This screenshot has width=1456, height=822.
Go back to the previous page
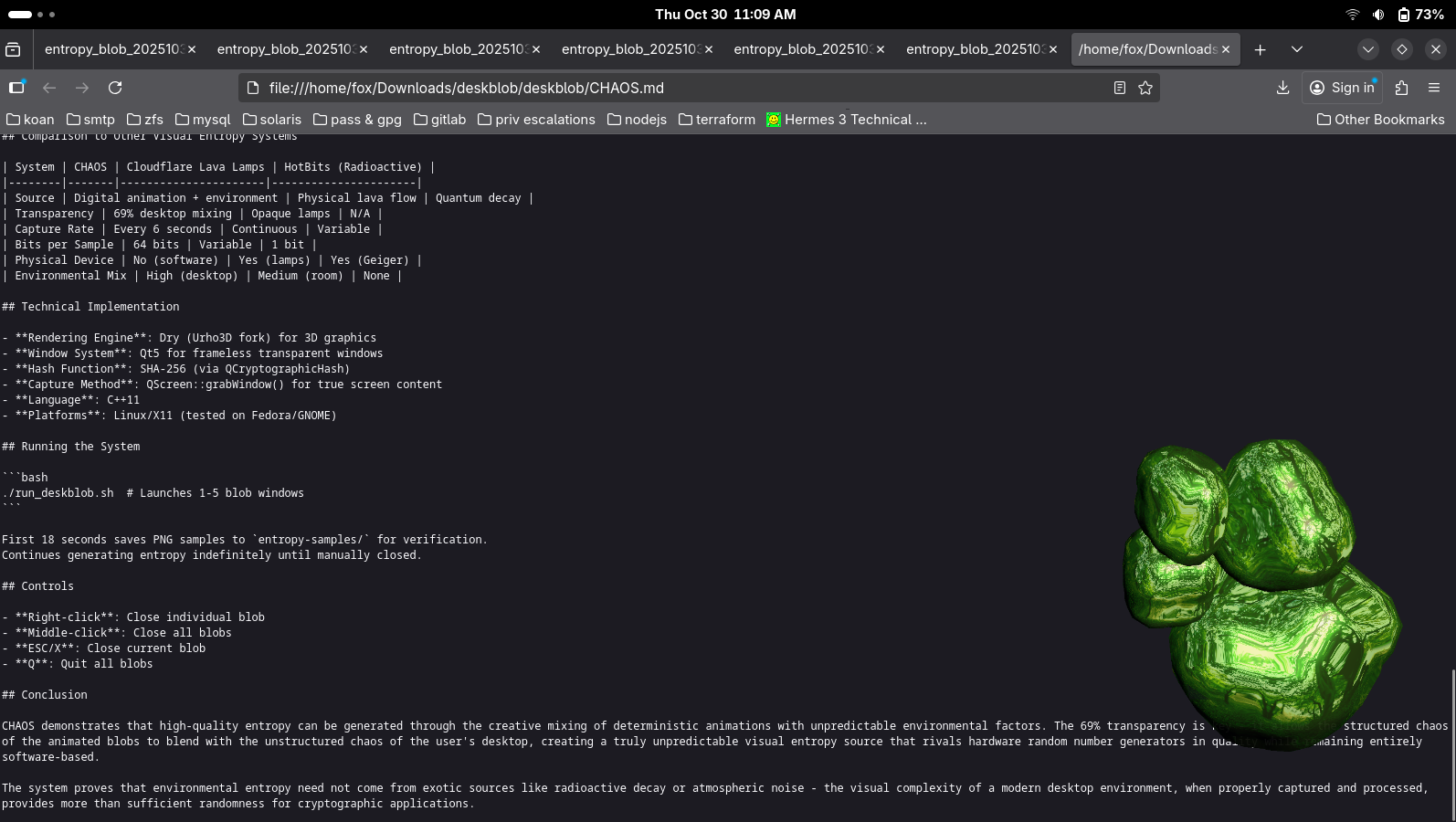(x=49, y=88)
